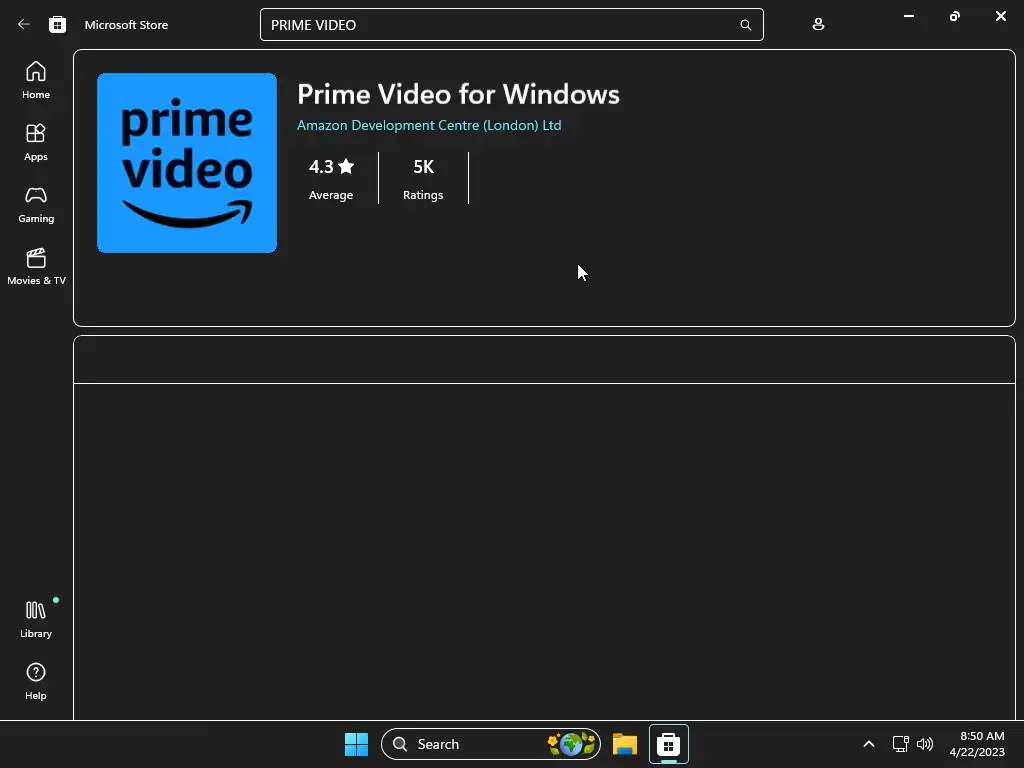Open the clock showing 8:50 AM
The image size is (1024, 768).
tap(977, 744)
